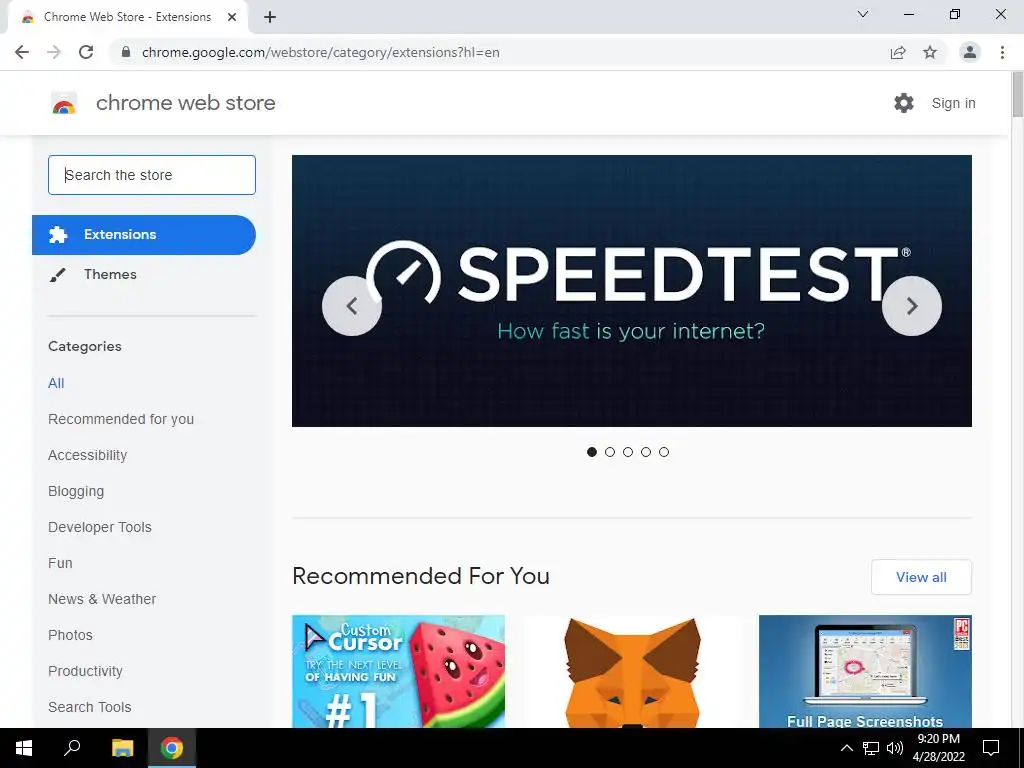
Task: Open the taskbar clock and date
Action: pos(938,748)
